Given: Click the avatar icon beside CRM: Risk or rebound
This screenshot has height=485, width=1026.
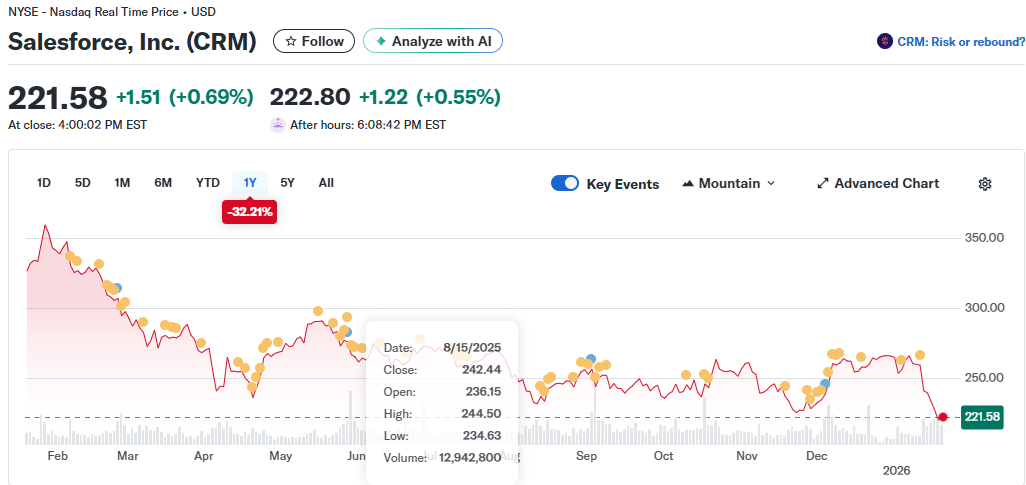Looking at the screenshot, I should pyautogui.click(x=885, y=41).
